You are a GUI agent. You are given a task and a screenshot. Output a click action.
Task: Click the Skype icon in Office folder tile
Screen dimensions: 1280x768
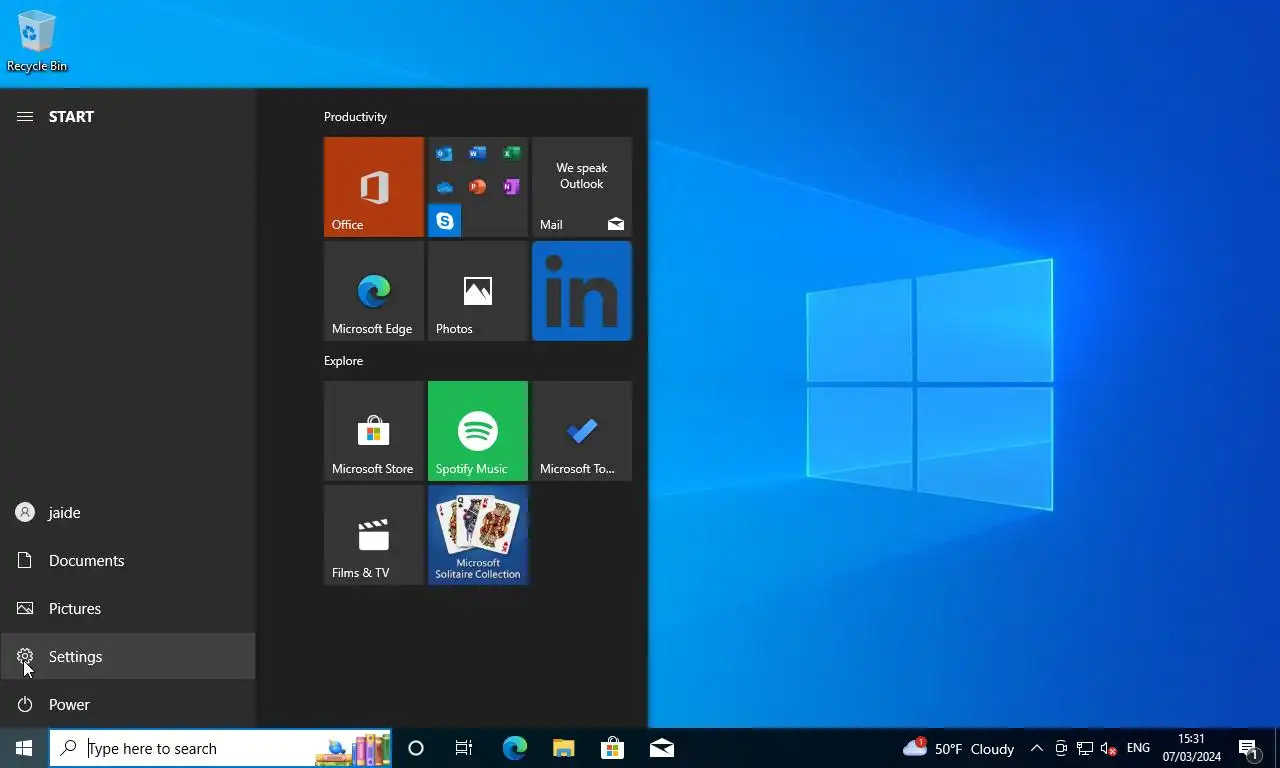pyautogui.click(x=444, y=221)
